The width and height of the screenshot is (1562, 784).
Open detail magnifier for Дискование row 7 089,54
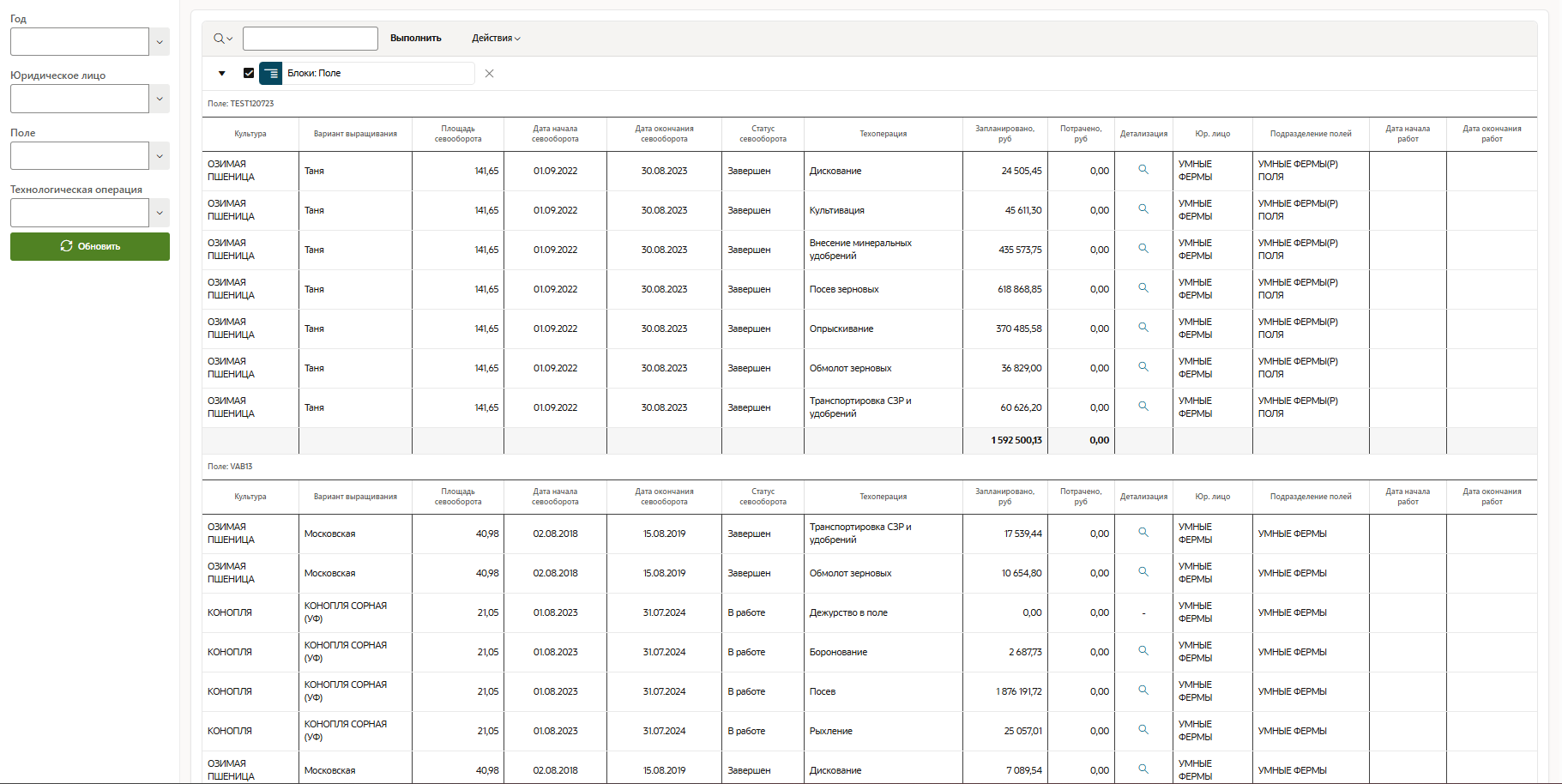point(1143,769)
